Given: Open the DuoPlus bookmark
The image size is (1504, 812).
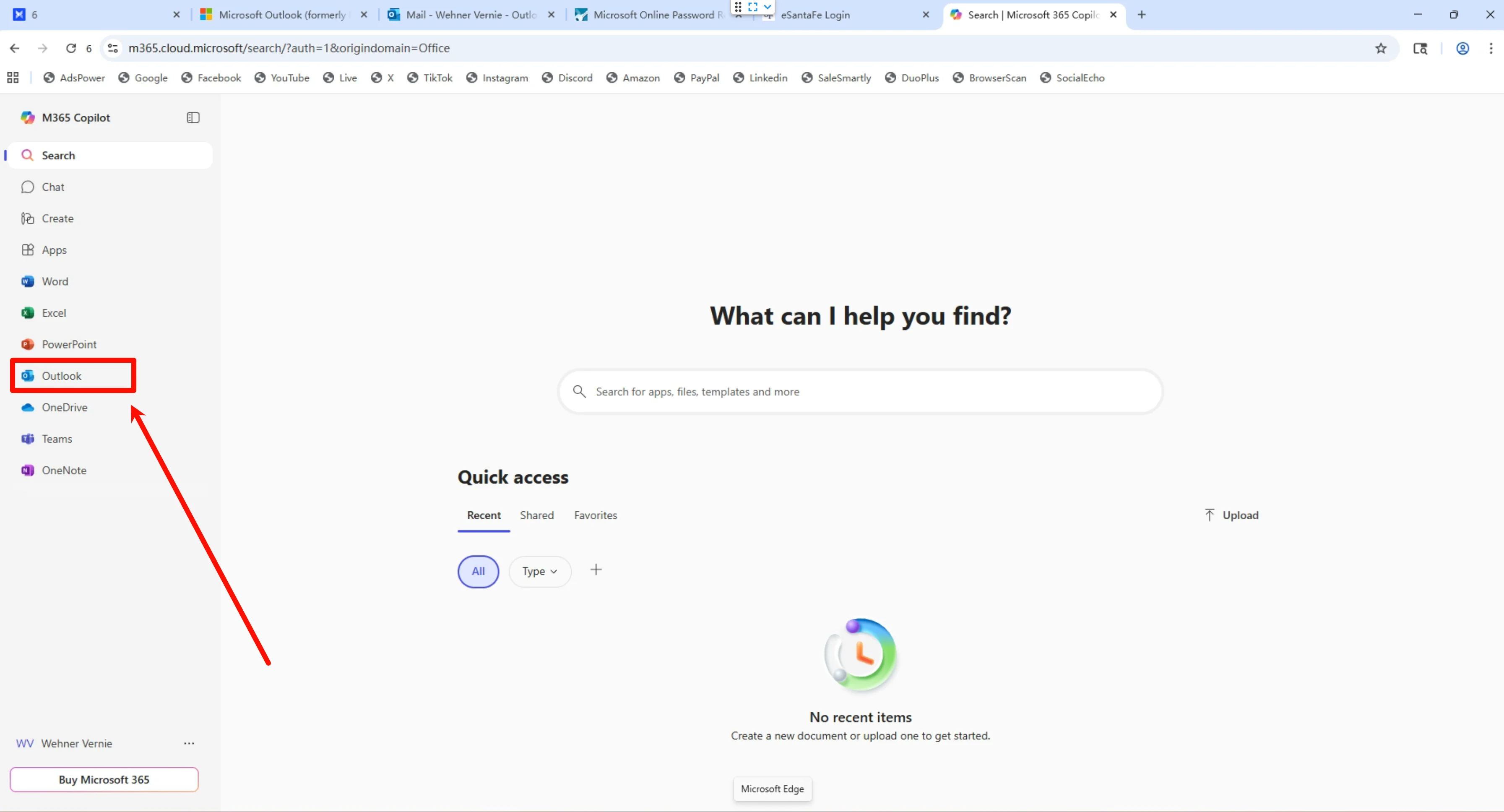Looking at the screenshot, I should click(912, 78).
